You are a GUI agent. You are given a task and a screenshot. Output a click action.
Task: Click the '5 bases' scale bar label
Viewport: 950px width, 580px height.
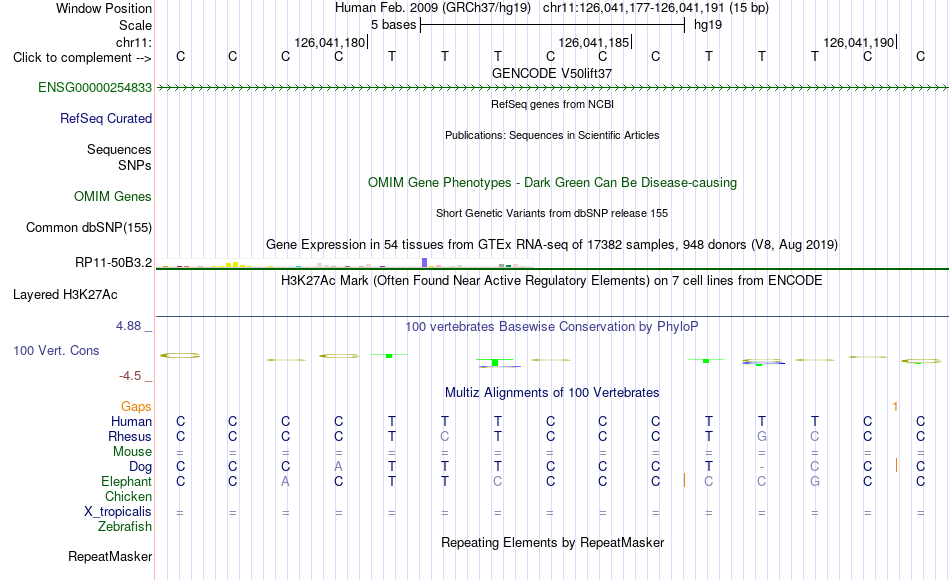[x=394, y=25]
